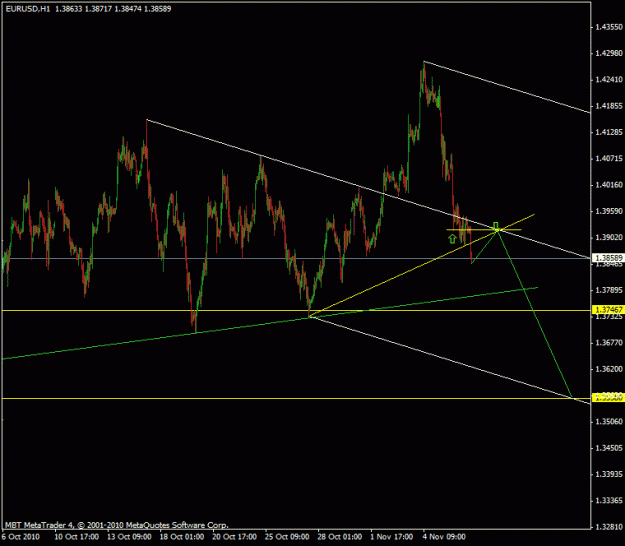Viewport: 625px width, 546px height.
Task: Click the 1.39020 price axis label
Action: (609, 238)
